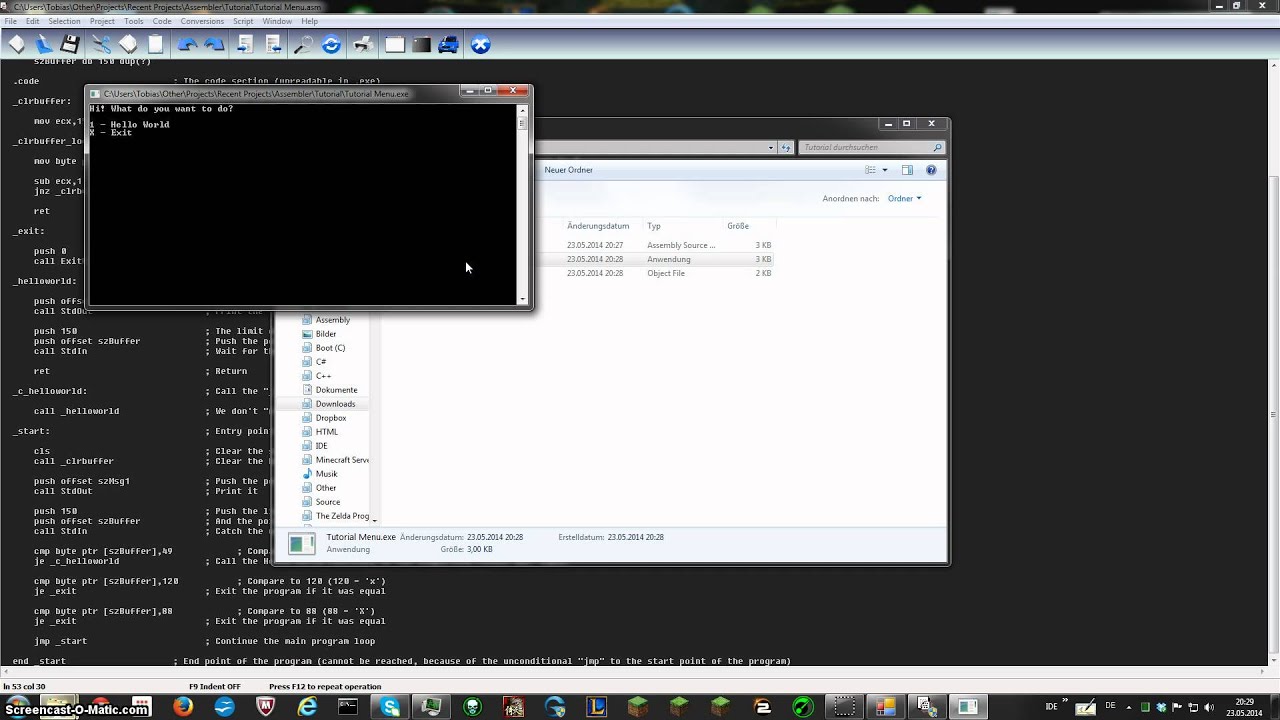Open the Selection menu
The image size is (1280, 720).
click(x=64, y=21)
